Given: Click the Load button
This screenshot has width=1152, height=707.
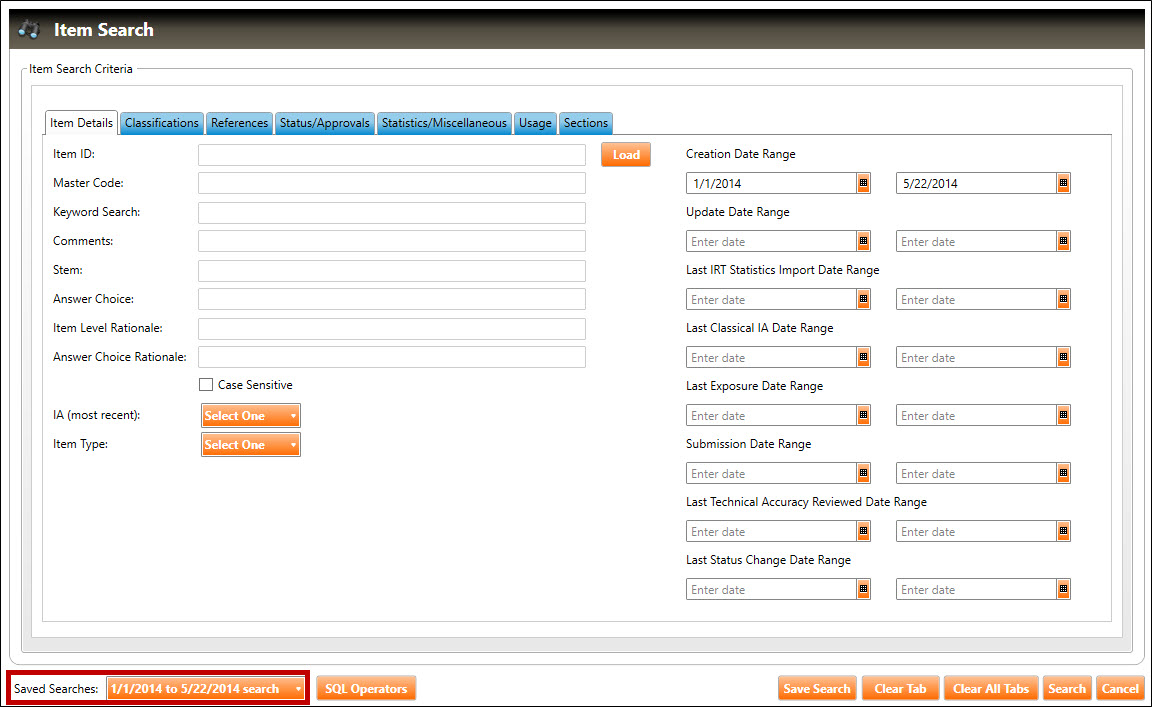Looking at the screenshot, I should [626, 155].
